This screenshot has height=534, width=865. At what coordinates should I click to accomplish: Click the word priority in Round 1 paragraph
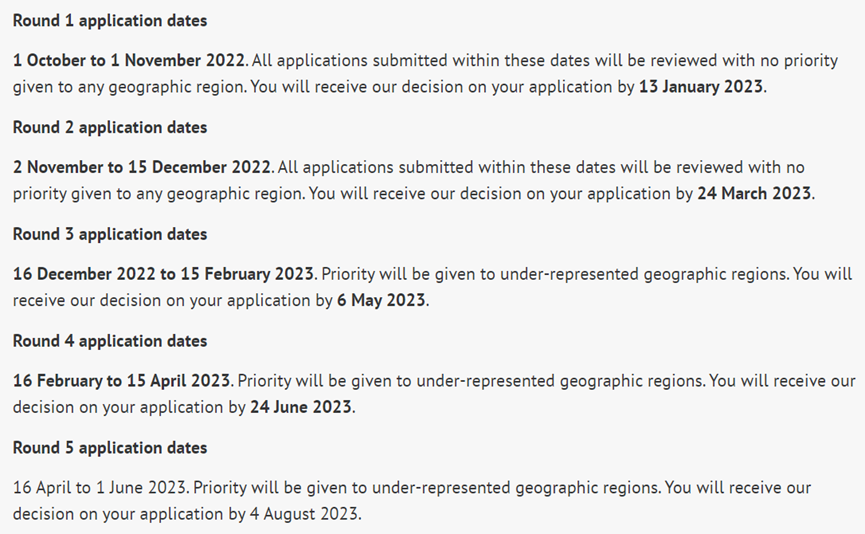[x=811, y=61]
